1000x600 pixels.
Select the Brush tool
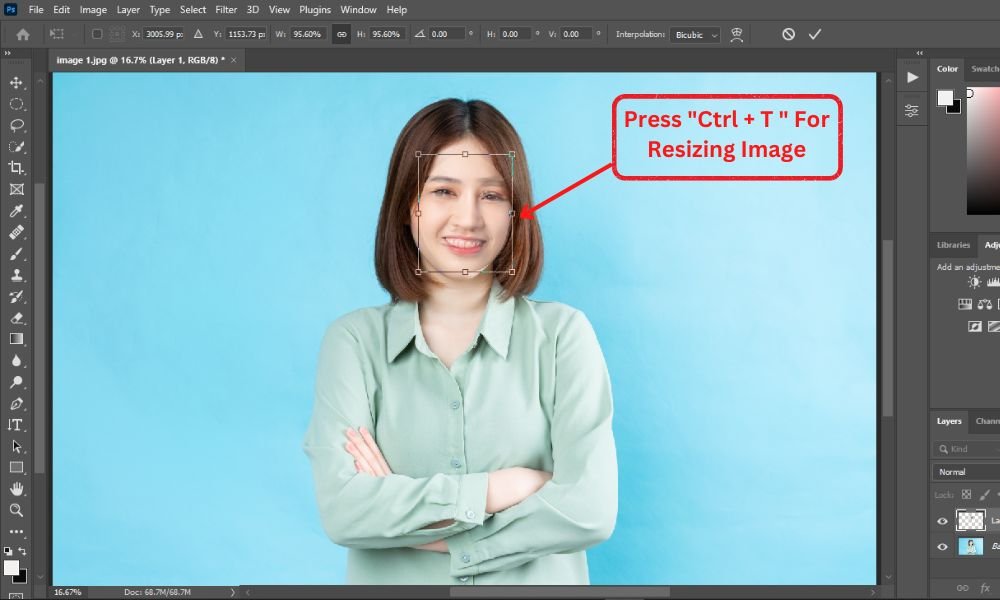click(17, 254)
